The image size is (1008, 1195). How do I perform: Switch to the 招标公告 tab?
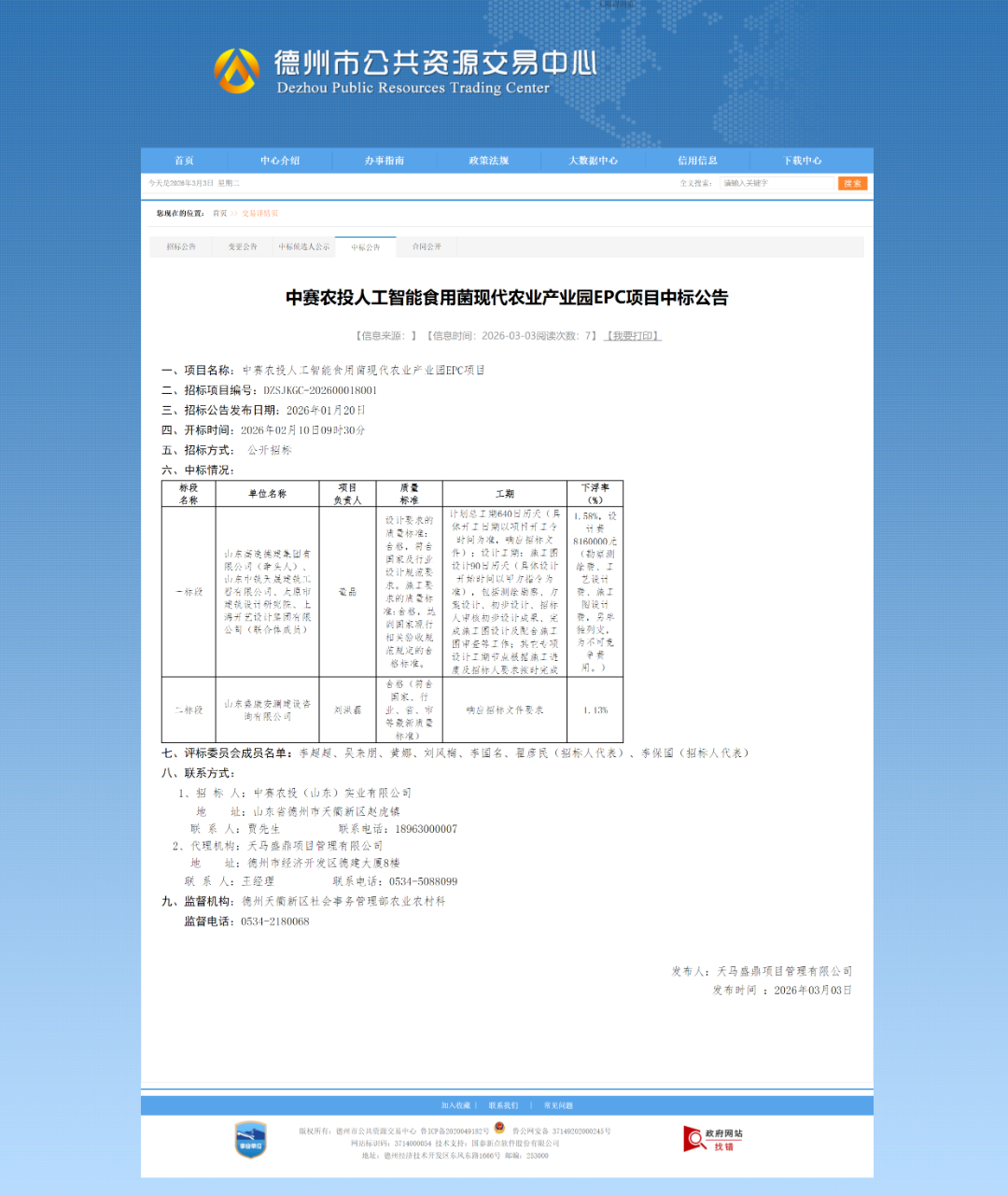point(181,247)
